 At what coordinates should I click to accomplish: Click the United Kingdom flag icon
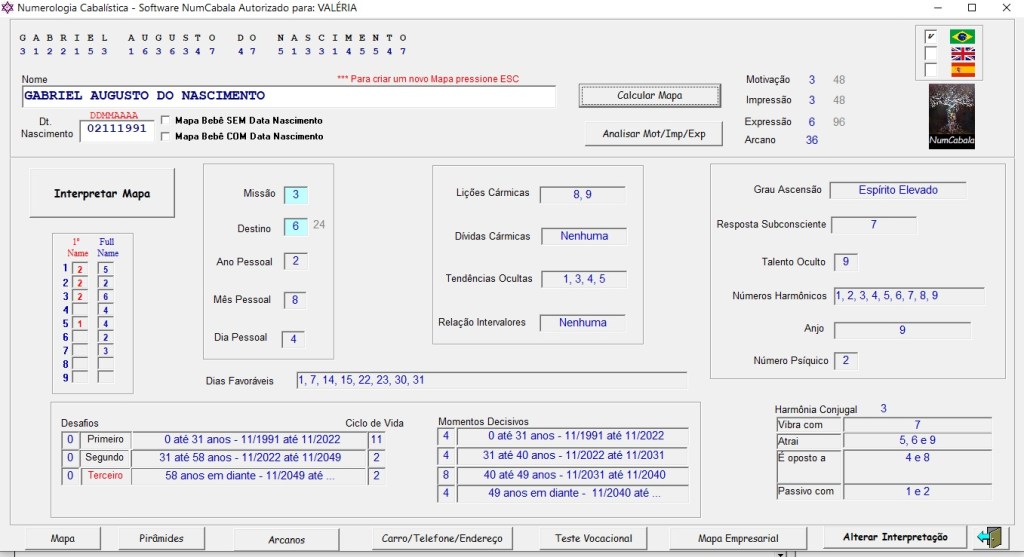coord(962,54)
